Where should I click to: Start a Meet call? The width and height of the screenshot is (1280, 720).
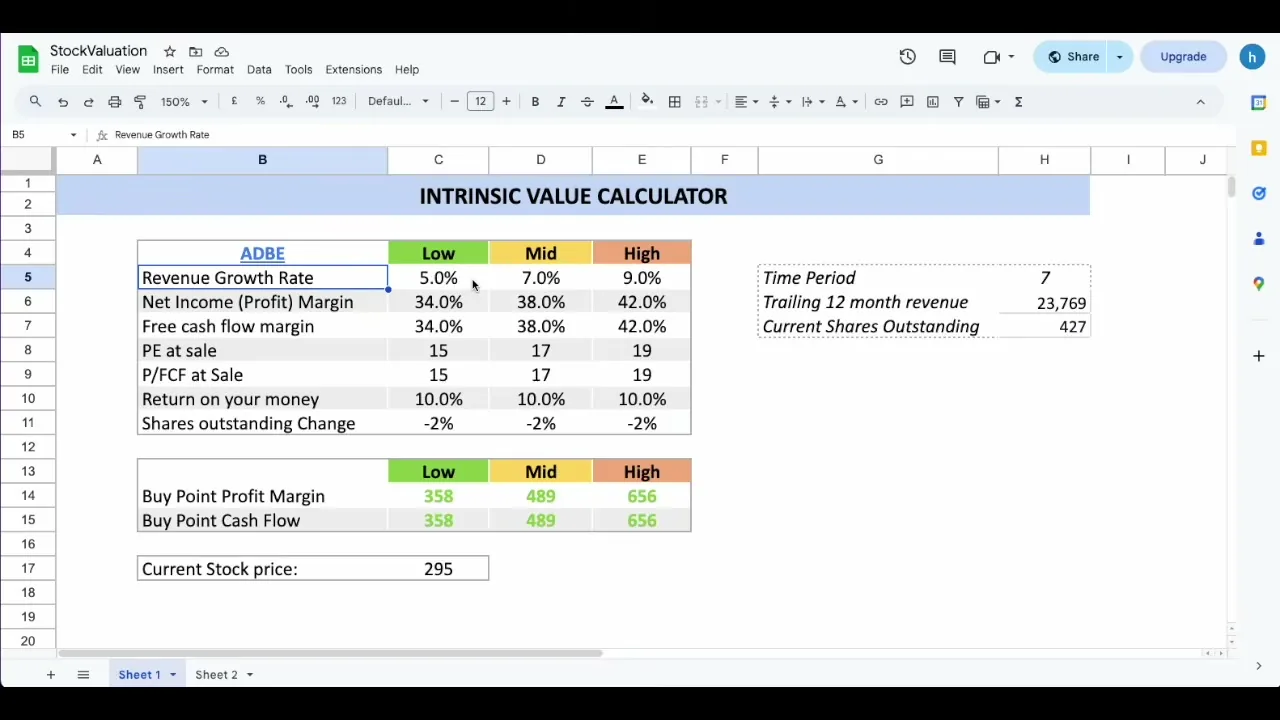[998, 57]
